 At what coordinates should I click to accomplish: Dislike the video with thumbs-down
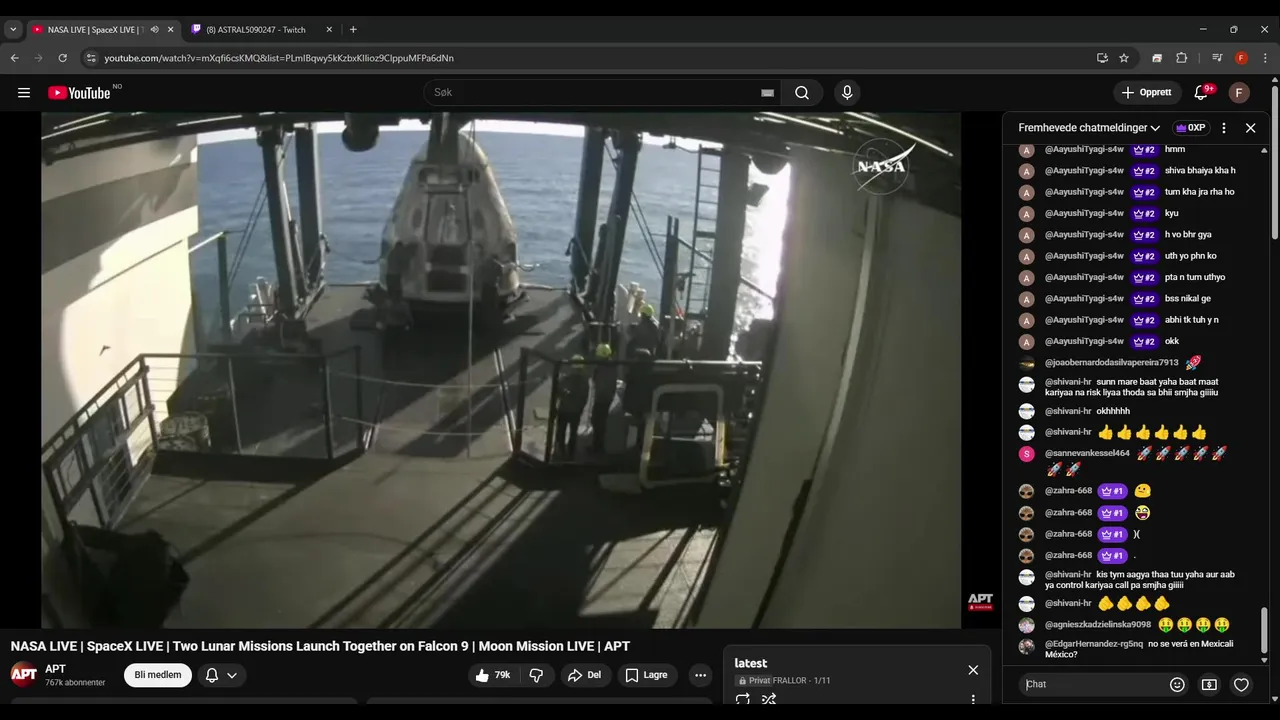(536, 675)
